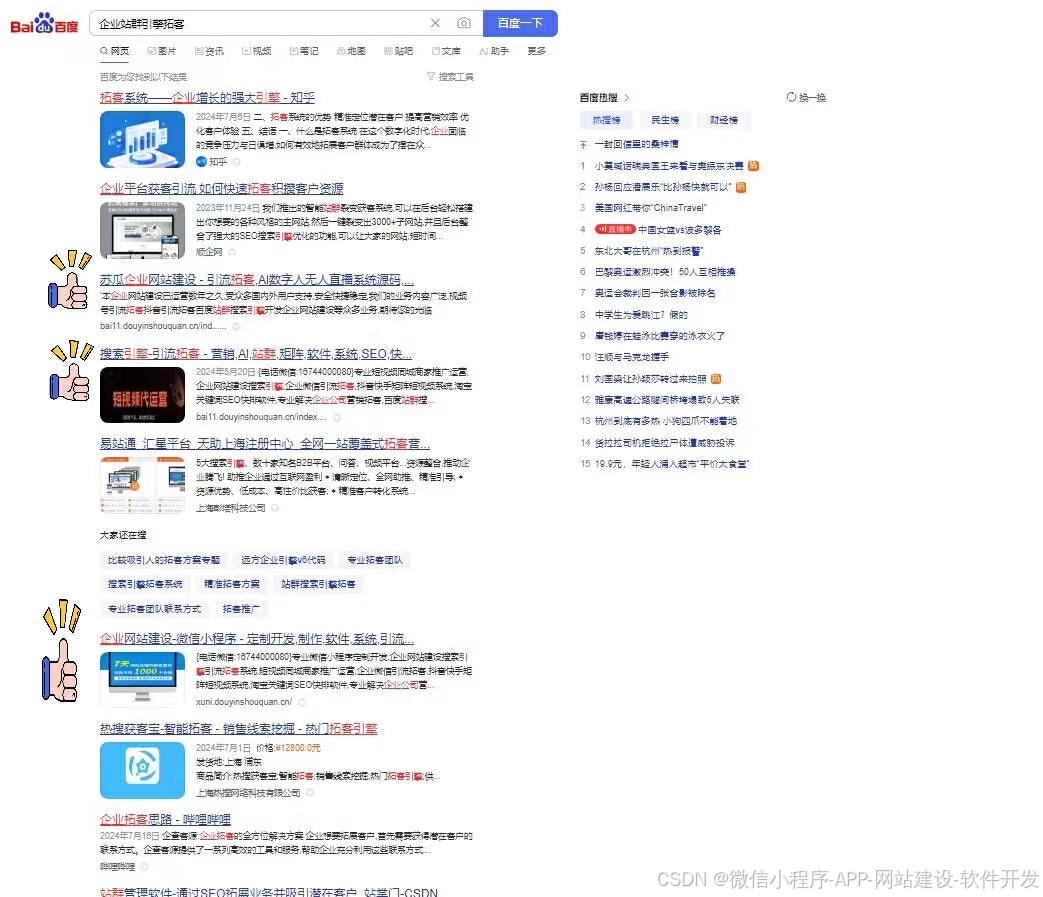The height and width of the screenshot is (897, 1043).
Task: Open 企业平台获客引流 result title
Action: click(222, 189)
